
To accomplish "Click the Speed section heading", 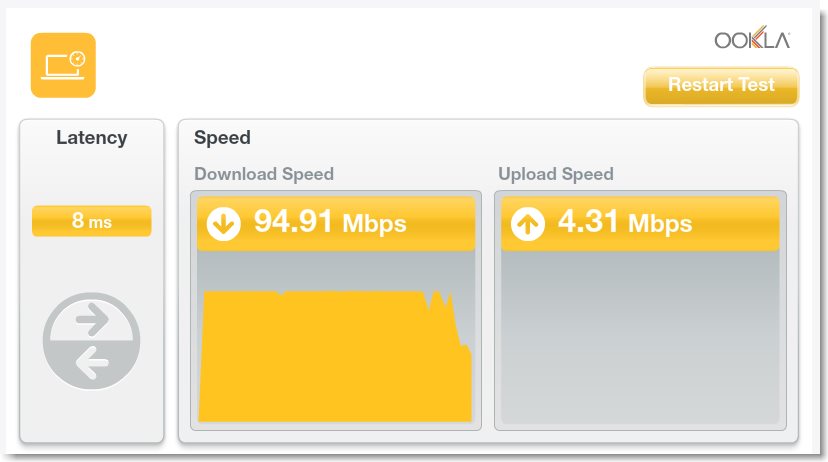I will click(x=222, y=138).
